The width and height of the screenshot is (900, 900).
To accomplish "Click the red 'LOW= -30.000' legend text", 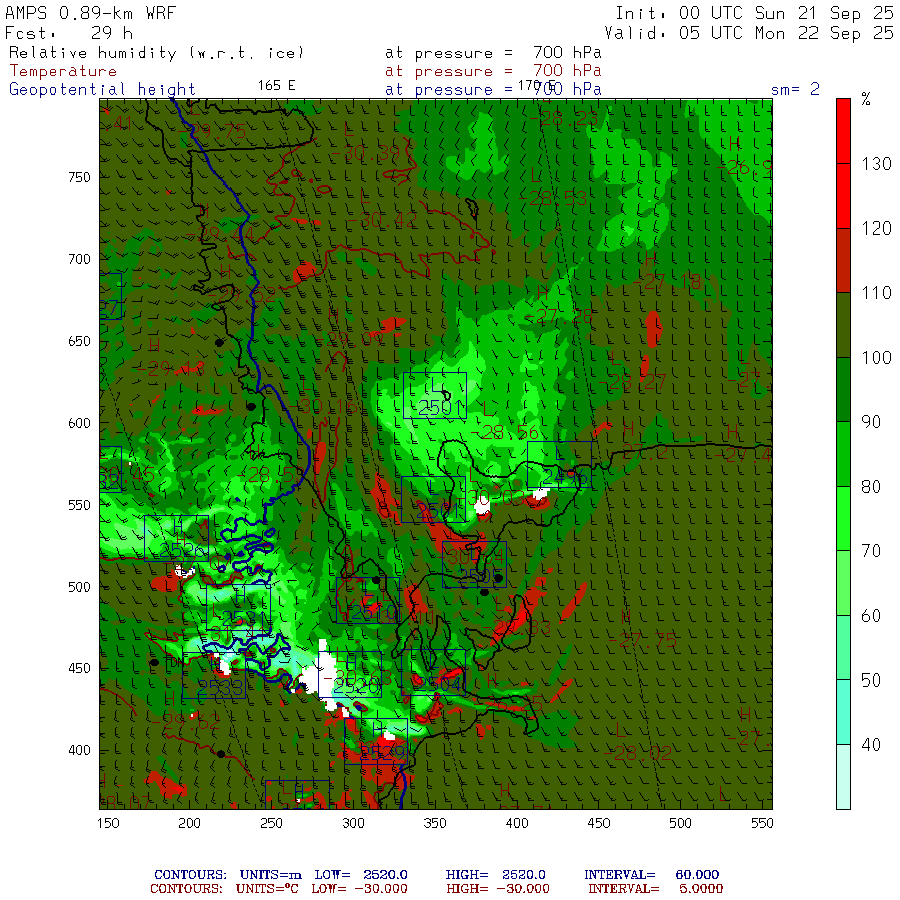I will point(359,889).
